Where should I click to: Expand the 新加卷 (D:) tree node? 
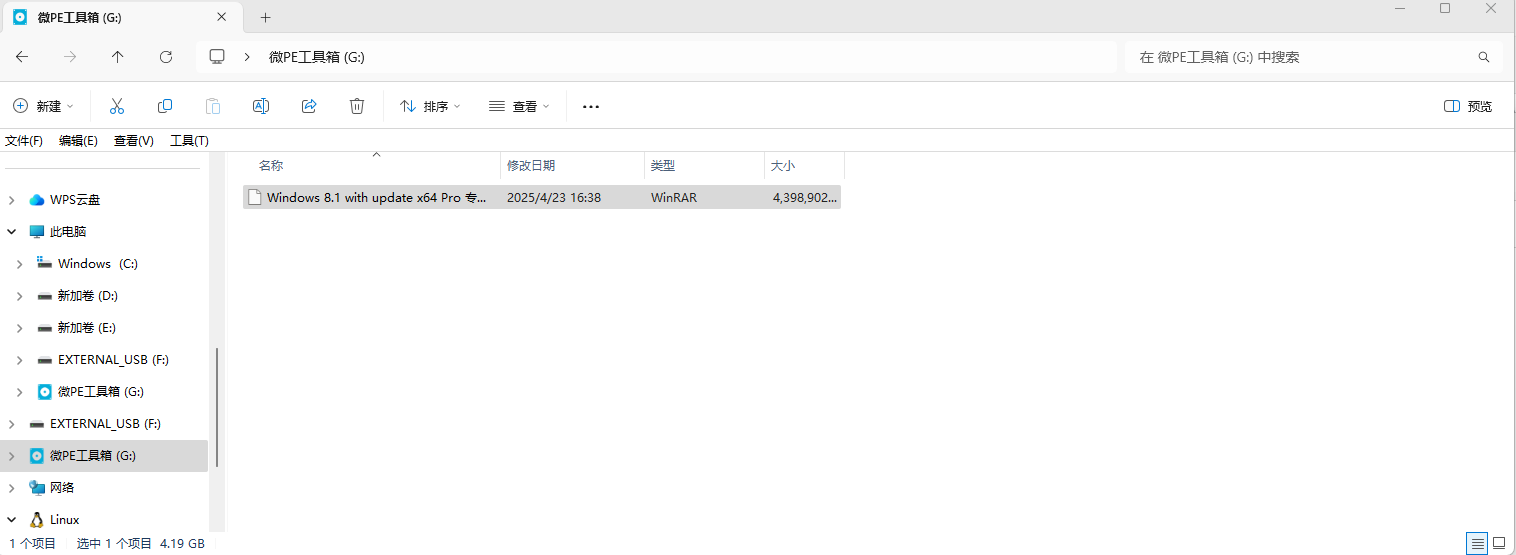coord(20,296)
